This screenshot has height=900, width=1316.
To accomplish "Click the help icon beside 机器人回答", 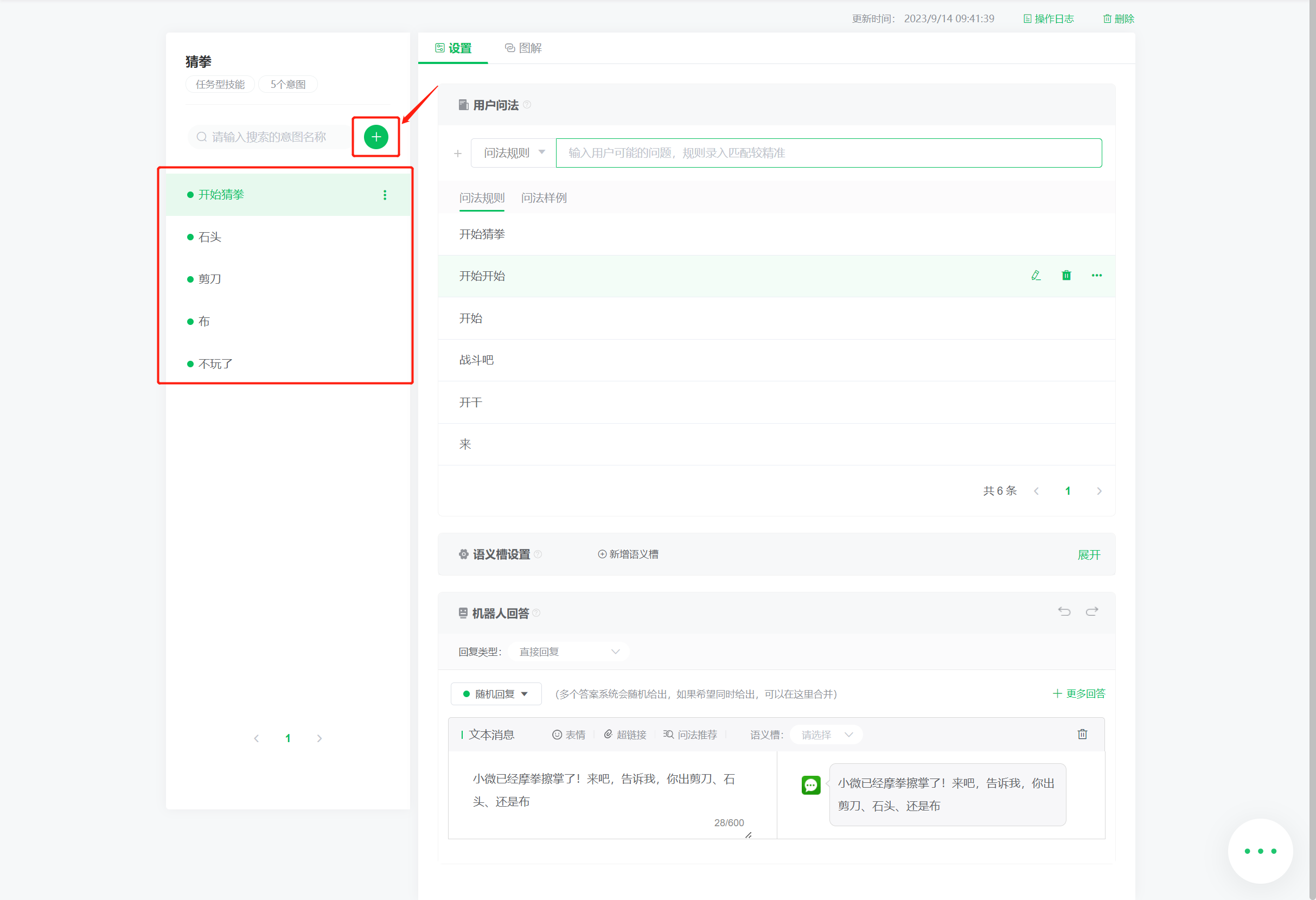I will [x=536, y=614].
